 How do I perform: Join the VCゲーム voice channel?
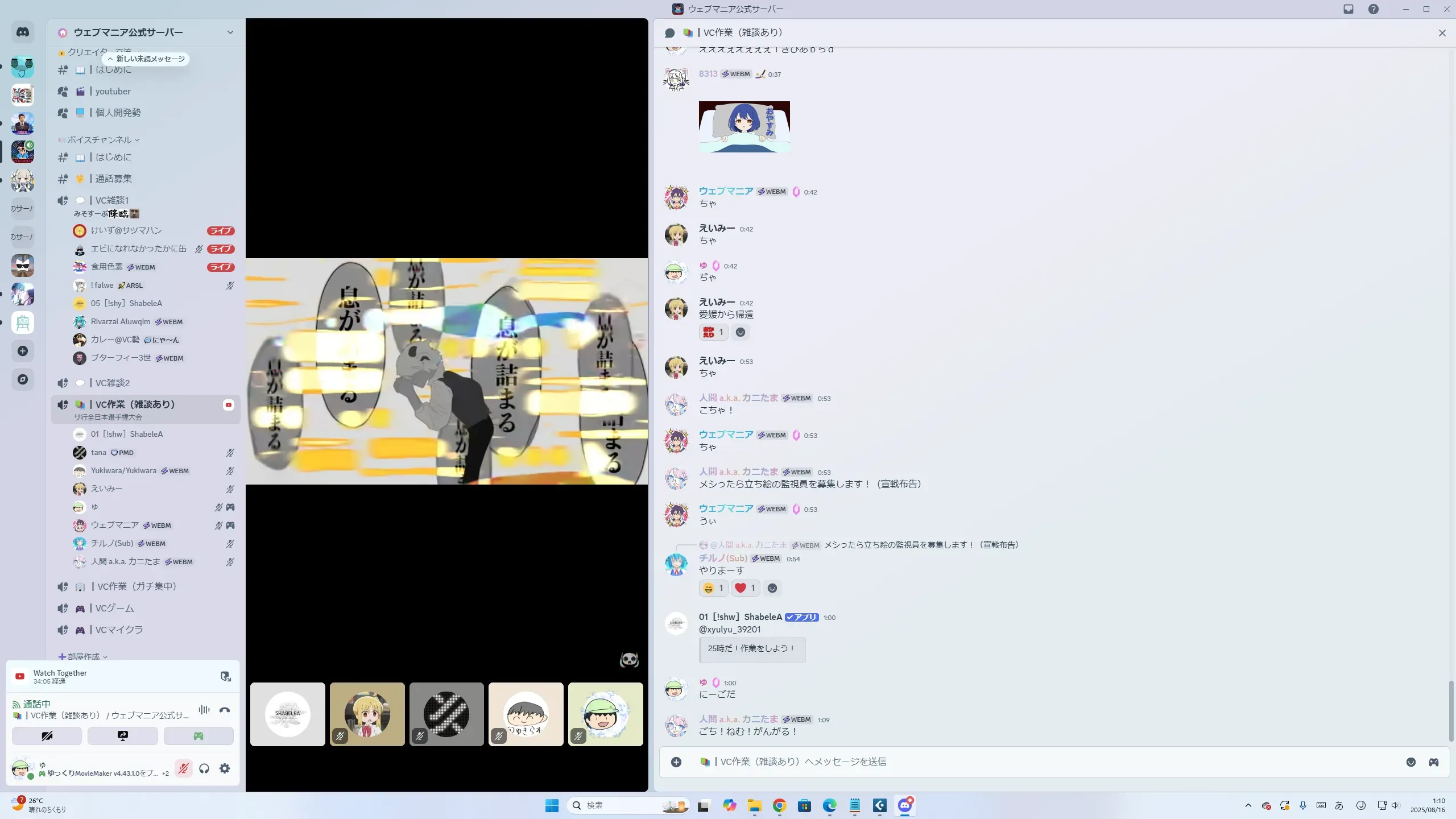(114, 608)
